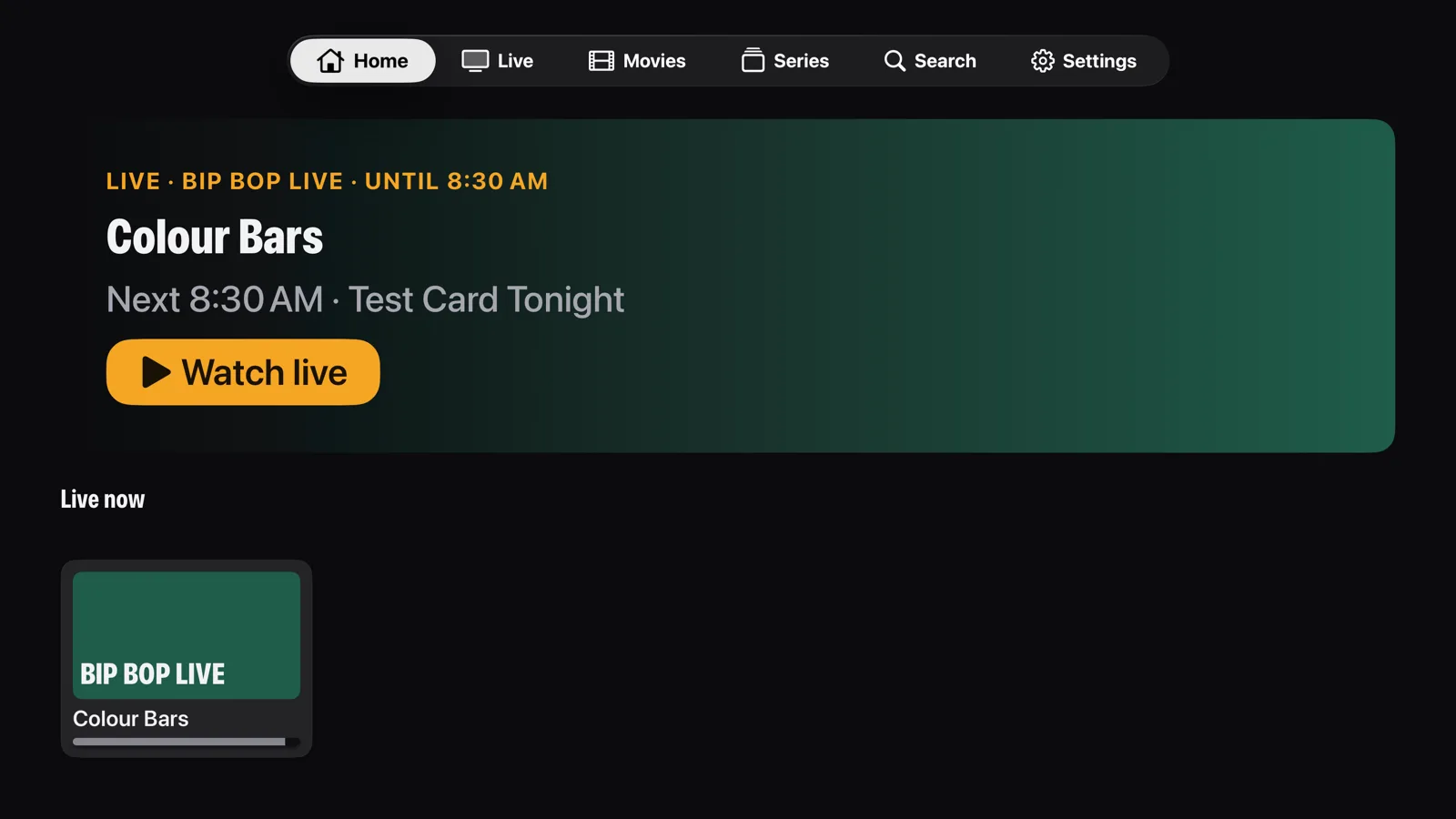The image size is (1456, 819).
Task: Click the Live TV screen icon
Action: pos(475,61)
